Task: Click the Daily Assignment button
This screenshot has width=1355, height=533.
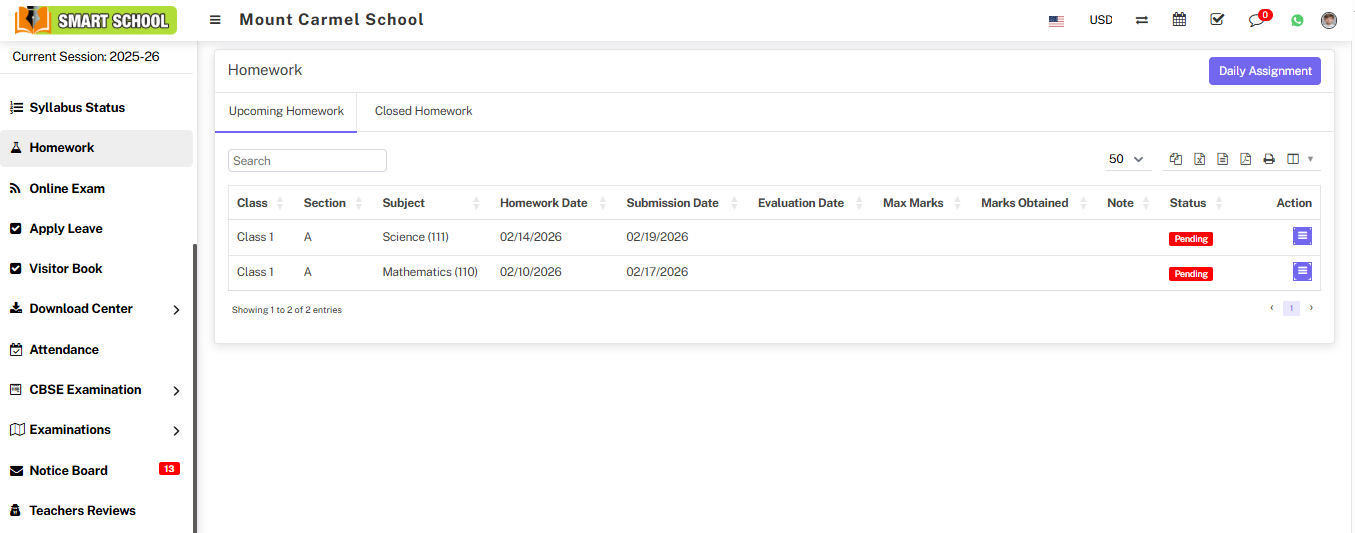Action: click(x=1264, y=71)
